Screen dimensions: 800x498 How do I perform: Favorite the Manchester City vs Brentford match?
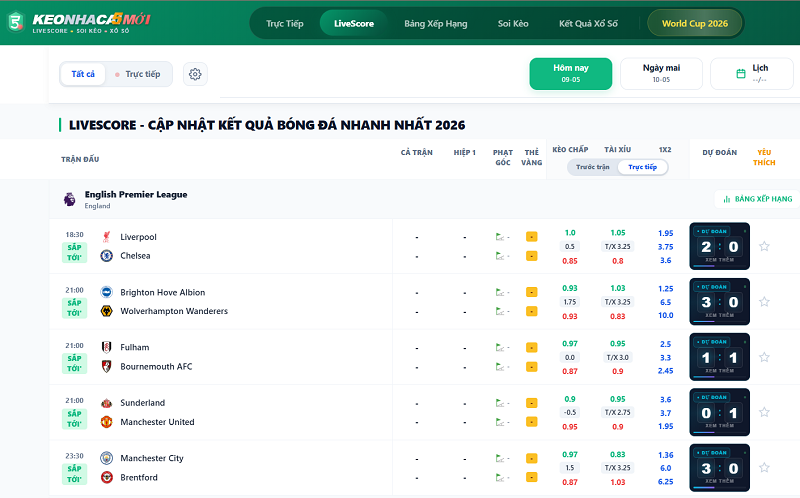tap(764, 467)
